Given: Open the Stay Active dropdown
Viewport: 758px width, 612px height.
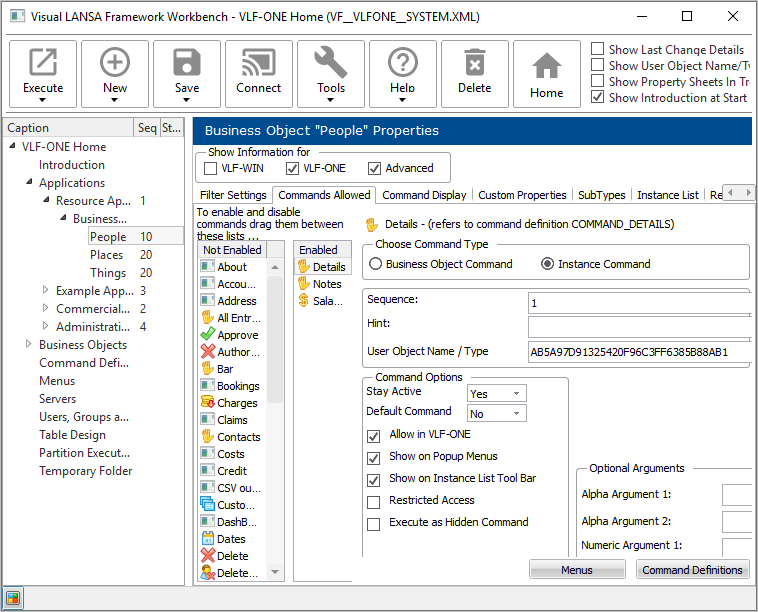Looking at the screenshot, I should [497, 394].
